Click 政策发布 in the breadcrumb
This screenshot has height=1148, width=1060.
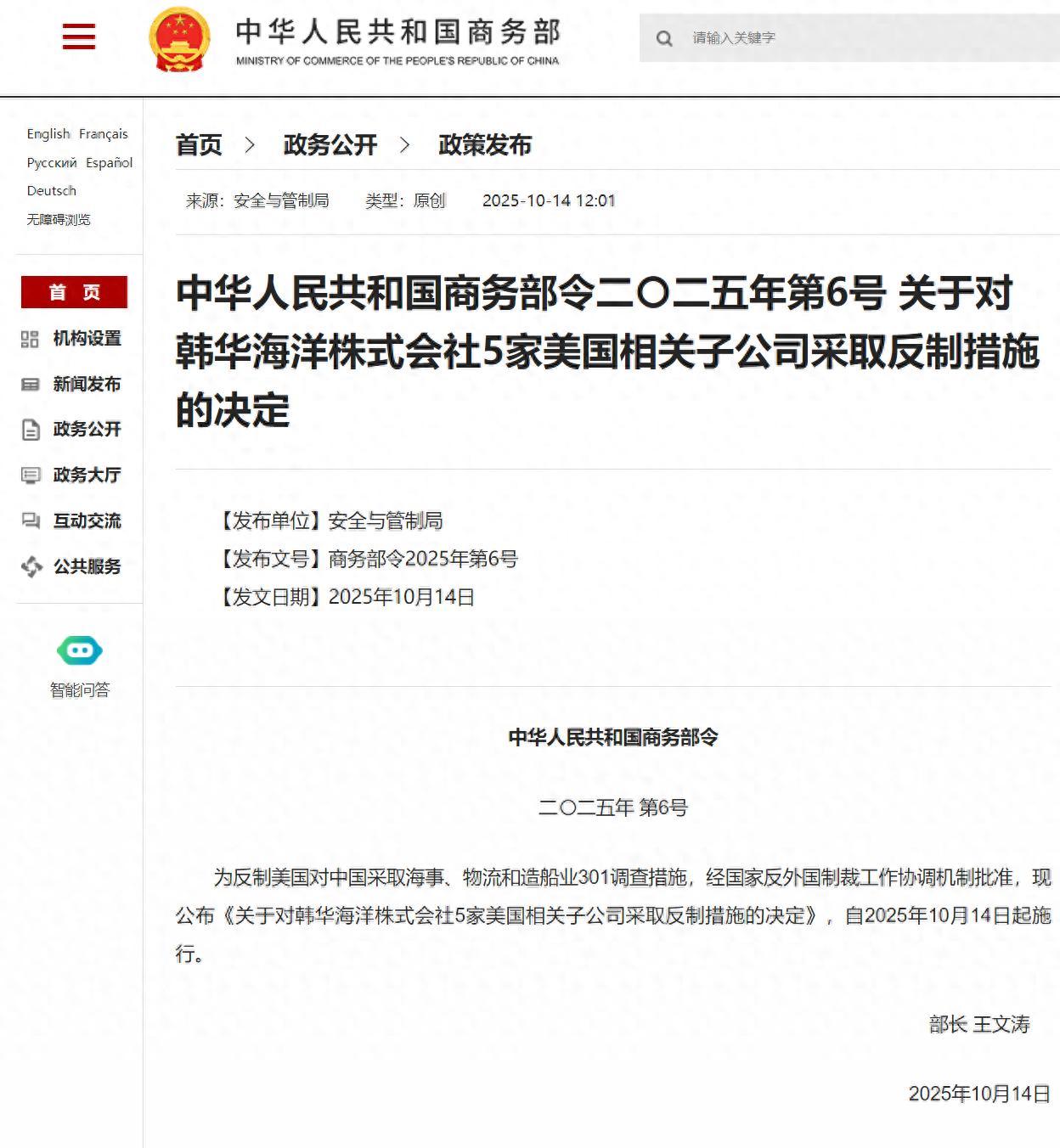[485, 145]
